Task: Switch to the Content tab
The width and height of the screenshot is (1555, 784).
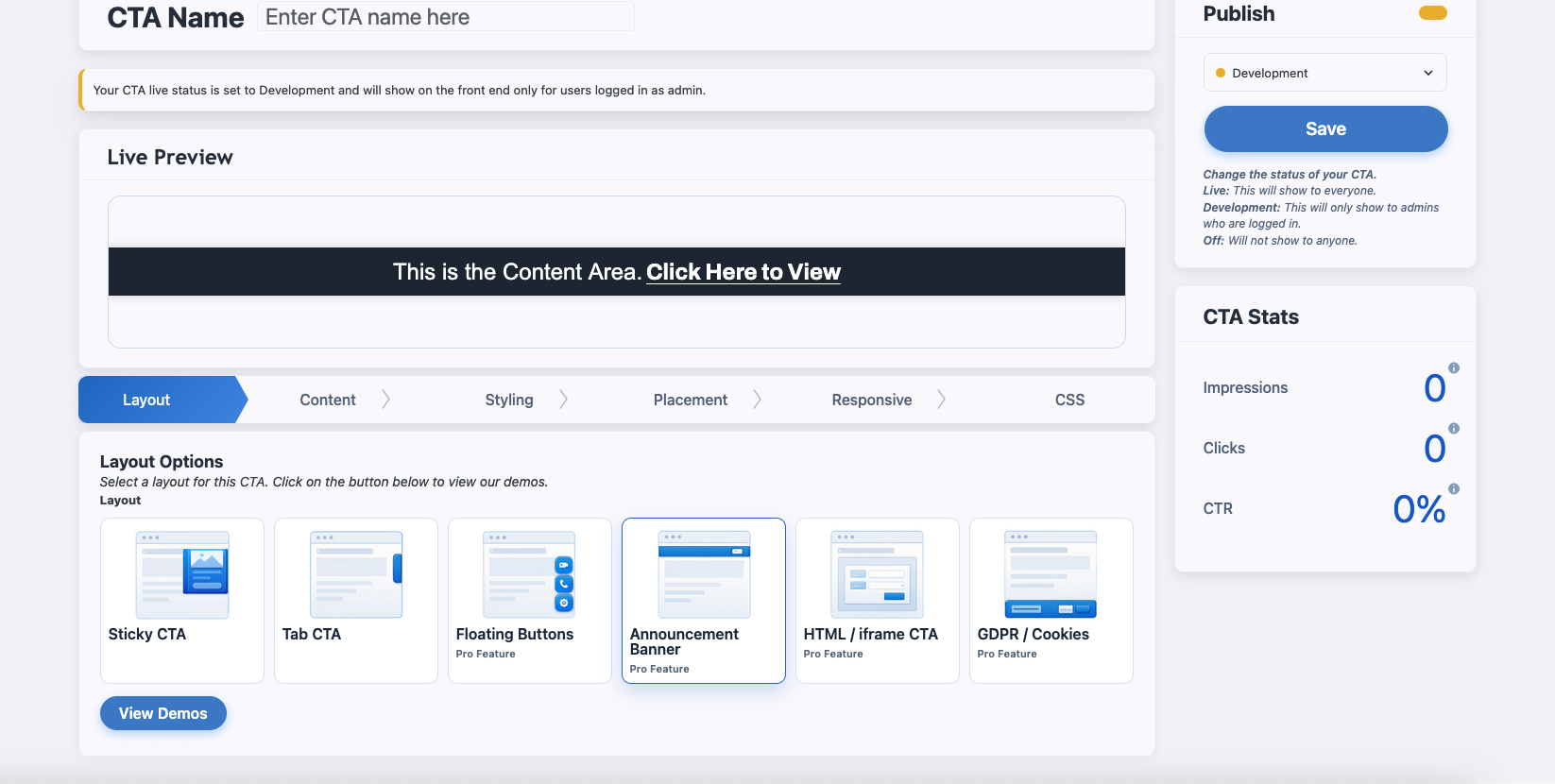Action: coord(328,400)
